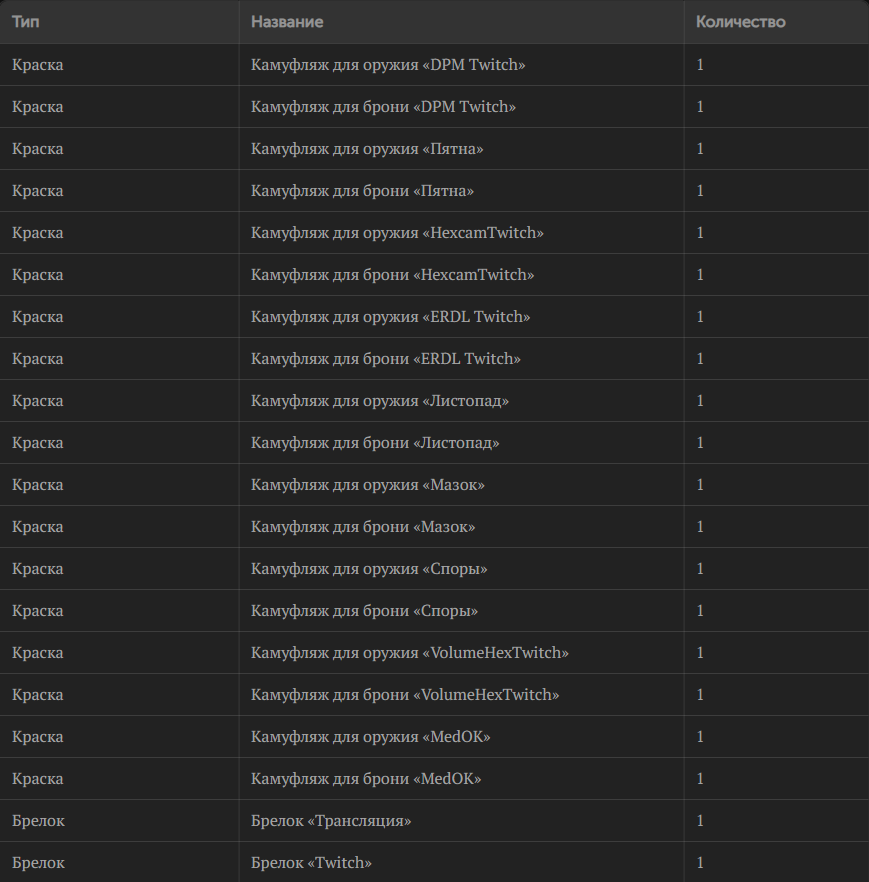Click Камуфляж для брони «Пятна» name

click(362, 191)
